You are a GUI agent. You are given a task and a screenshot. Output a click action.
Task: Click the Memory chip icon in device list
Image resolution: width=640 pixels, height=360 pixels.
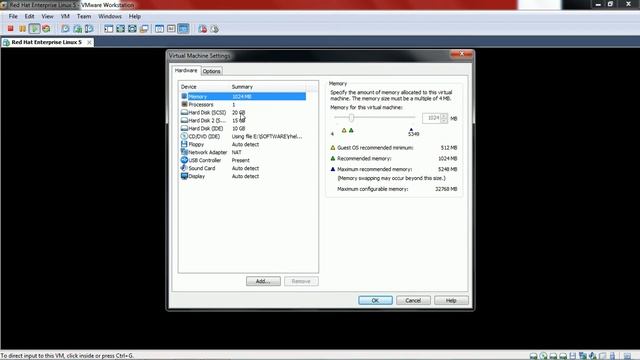click(184, 96)
